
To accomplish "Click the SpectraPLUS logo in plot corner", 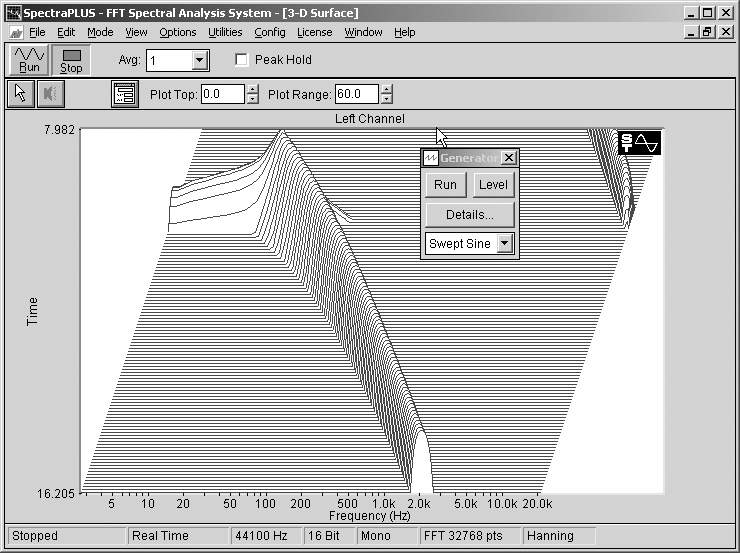I will [x=640, y=143].
